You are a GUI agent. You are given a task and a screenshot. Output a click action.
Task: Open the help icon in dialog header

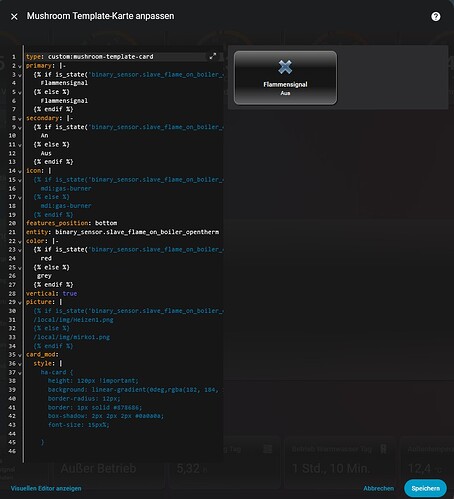435,16
